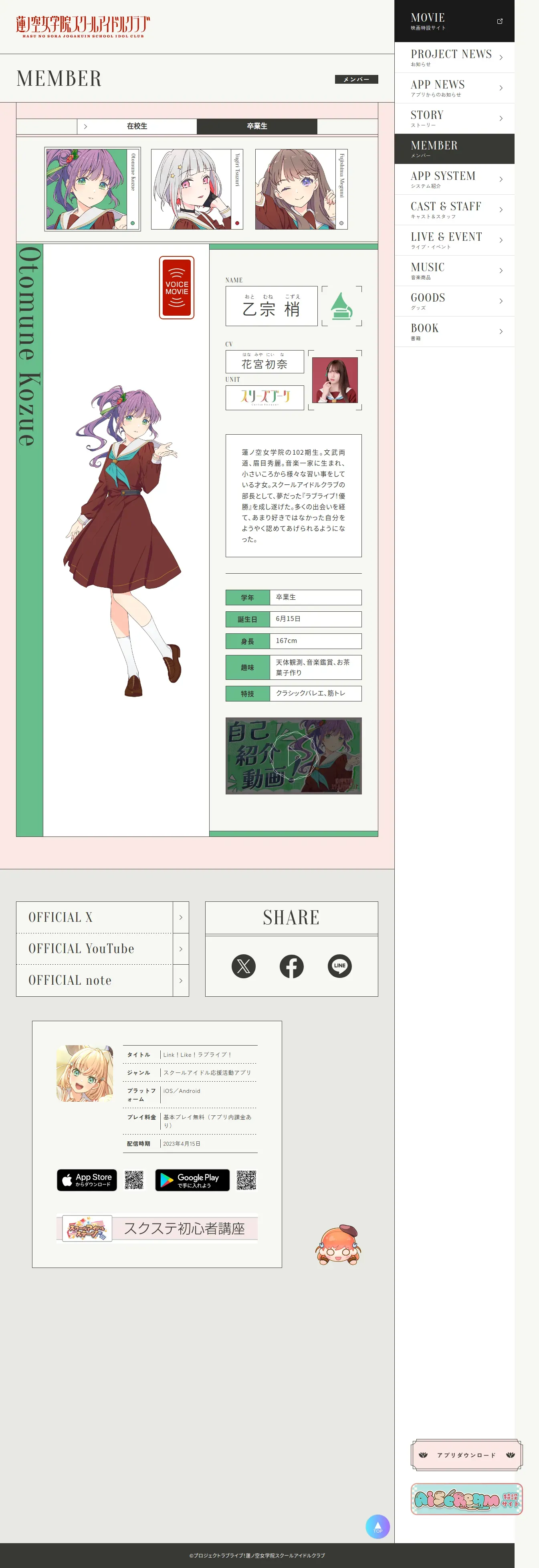Select the Yugiri Tsuzuri member thumbnail

pos(197,189)
